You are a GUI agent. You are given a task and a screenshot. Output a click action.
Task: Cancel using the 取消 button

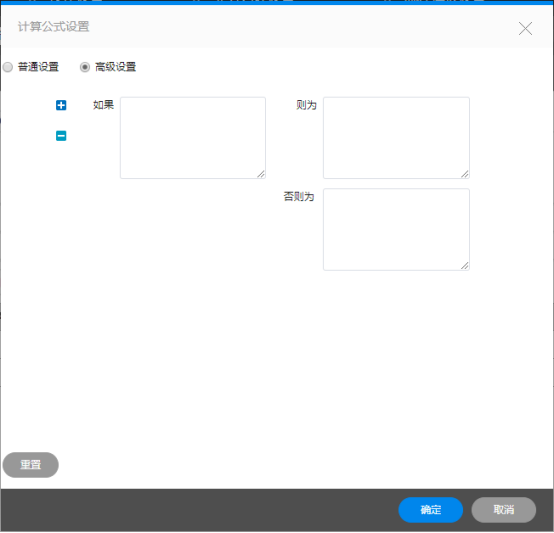coord(504,510)
